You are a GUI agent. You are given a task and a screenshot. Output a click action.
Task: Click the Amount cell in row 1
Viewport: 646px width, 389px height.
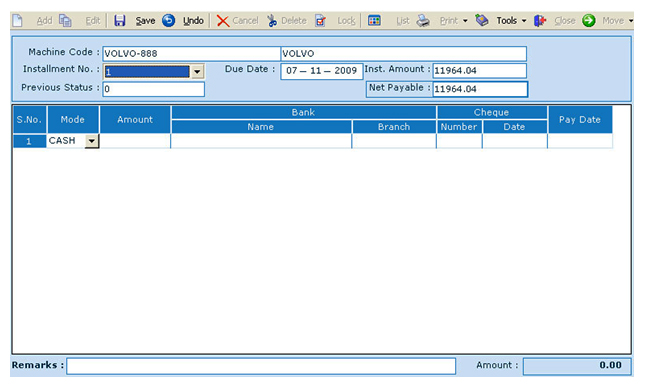click(135, 141)
